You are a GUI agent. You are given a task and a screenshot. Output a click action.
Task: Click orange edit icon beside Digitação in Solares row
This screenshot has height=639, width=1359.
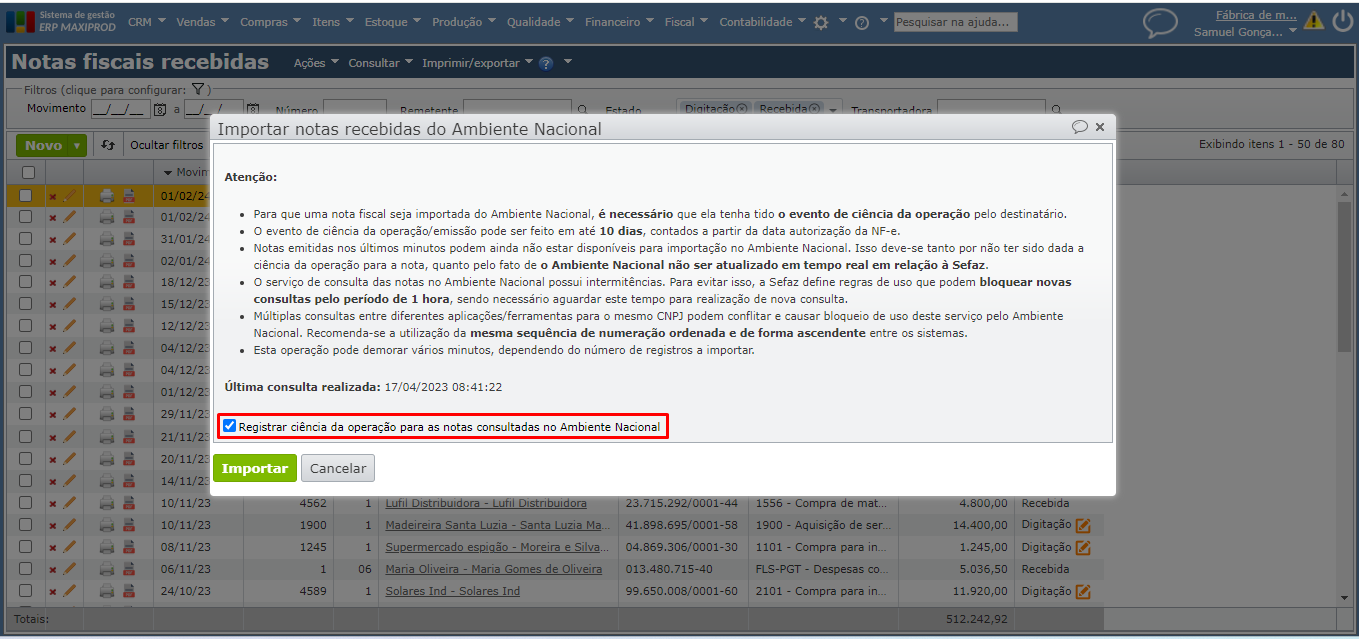(x=1083, y=591)
